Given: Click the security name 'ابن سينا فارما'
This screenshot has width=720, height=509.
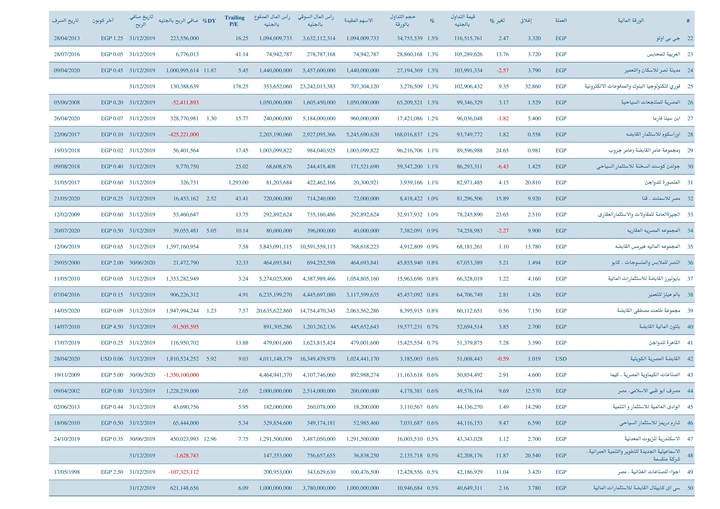Looking at the screenshot, I should click(x=666, y=119).
